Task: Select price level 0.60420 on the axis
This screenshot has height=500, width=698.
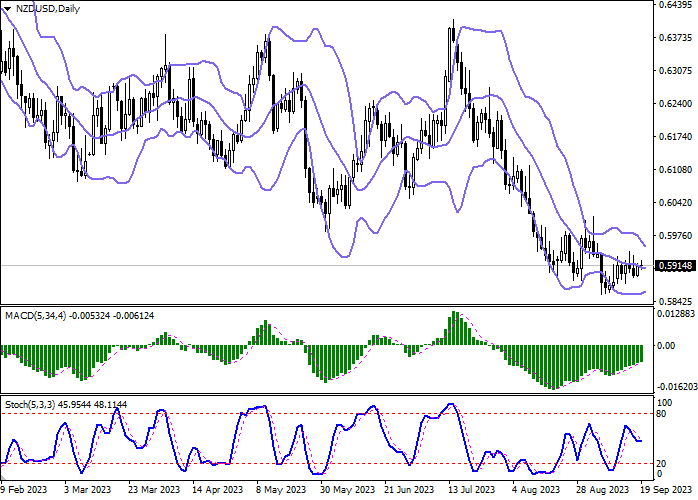Action: (x=675, y=202)
